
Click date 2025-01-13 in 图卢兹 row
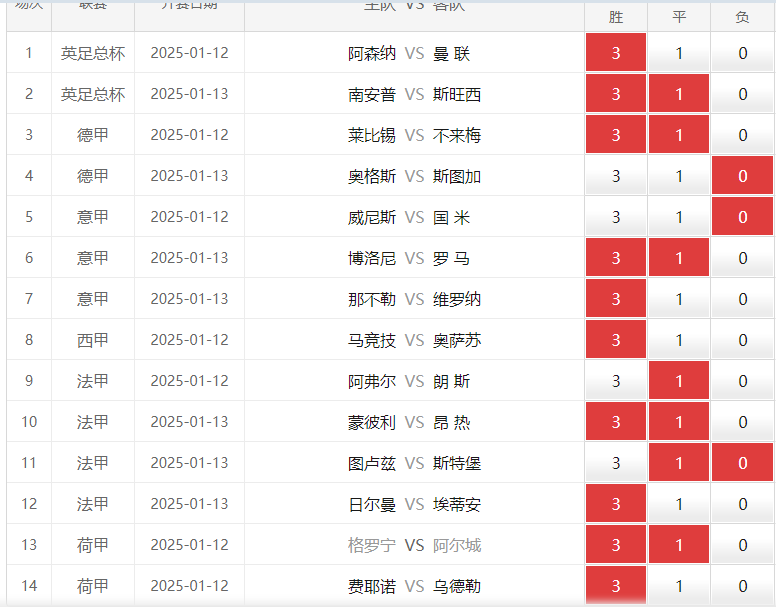[x=190, y=463]
